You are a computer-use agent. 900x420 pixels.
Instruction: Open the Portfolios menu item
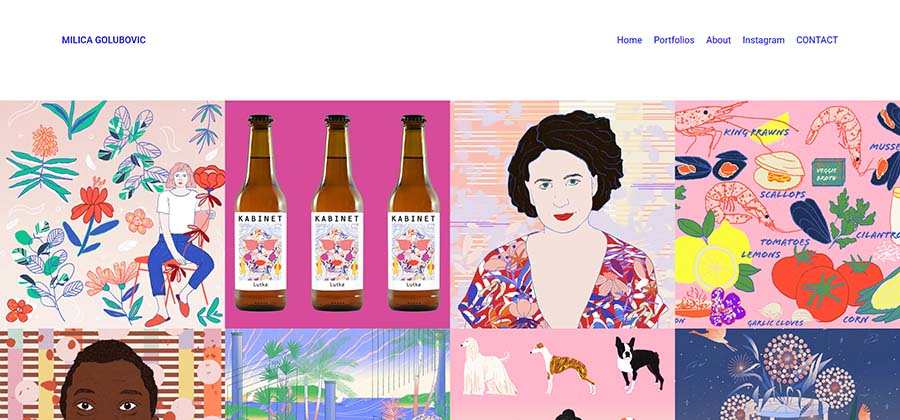(x=674, y=40)
